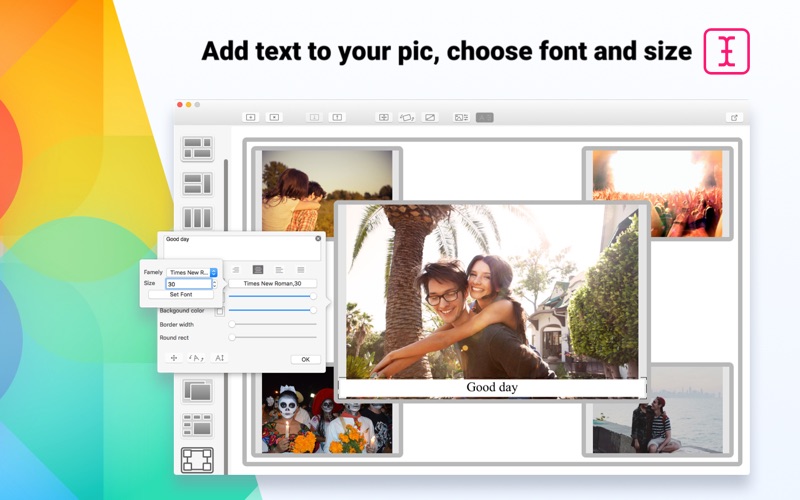This screenshot has height=500, width=800.
Task: Click the fit-to-frame toolbar icon
Action: coord(384,117)
